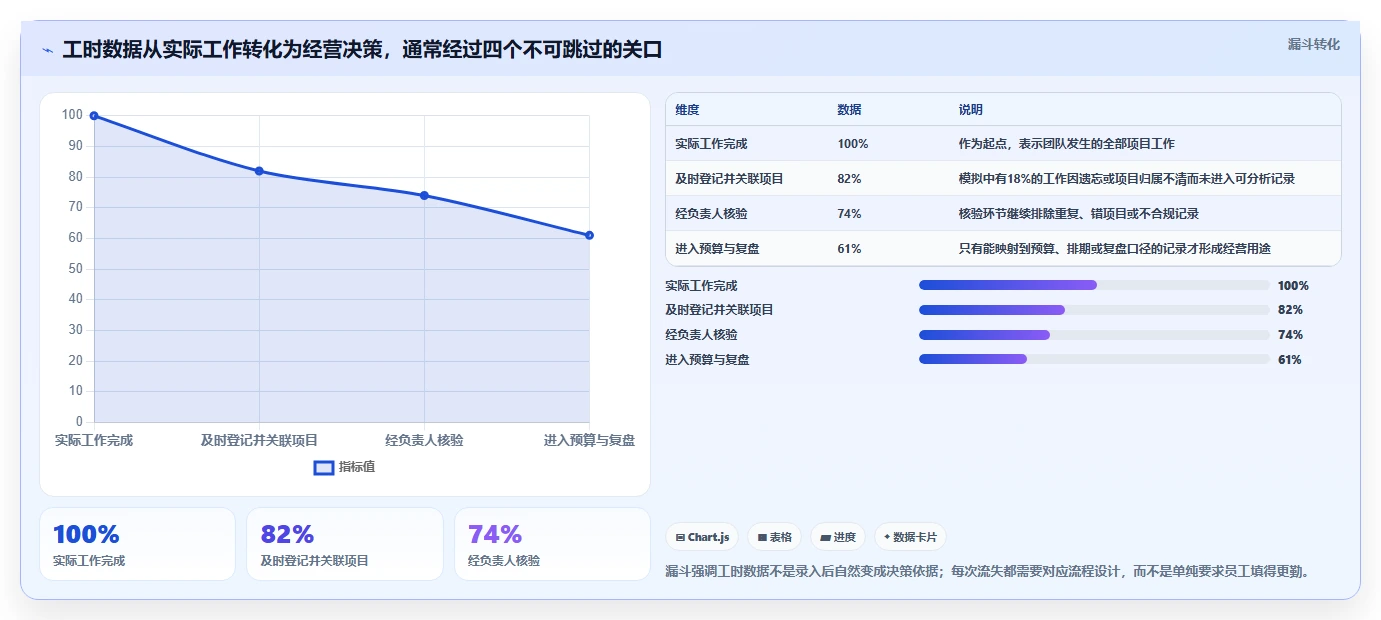Click the chart point at value 61
The height and width of the screenshot is (620, 1381).
click(x=589, y=235)
